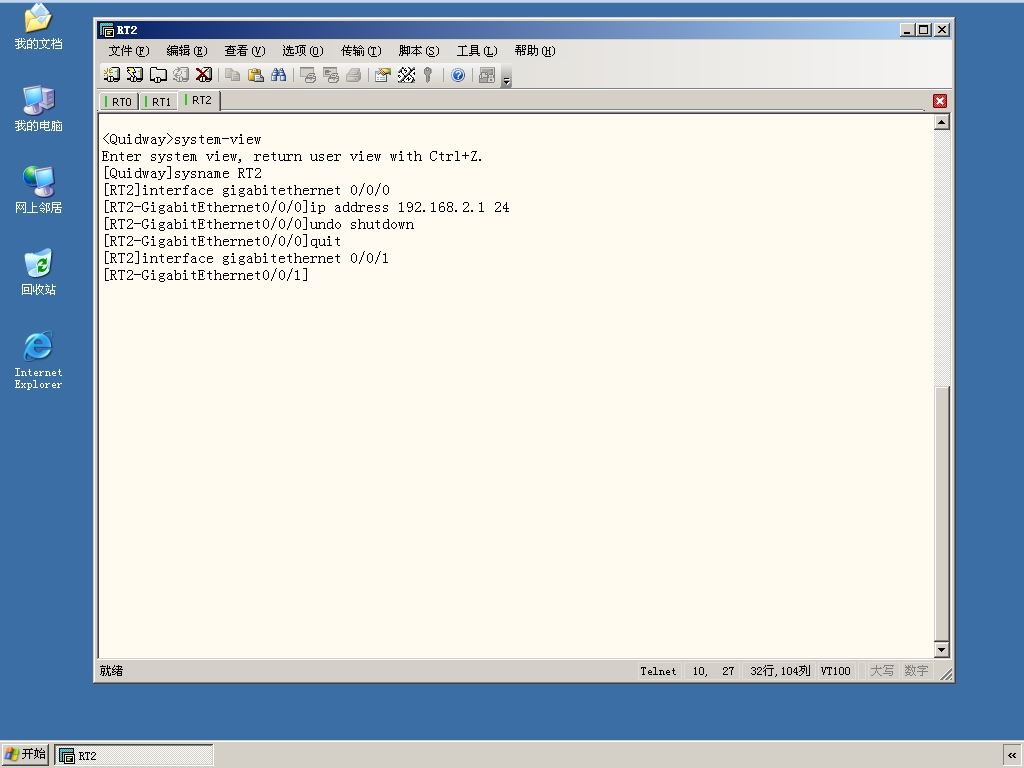Click the RT2 taskbar button
The image size is (1024, 768).
pyautogui.click(x=134, y=756)
